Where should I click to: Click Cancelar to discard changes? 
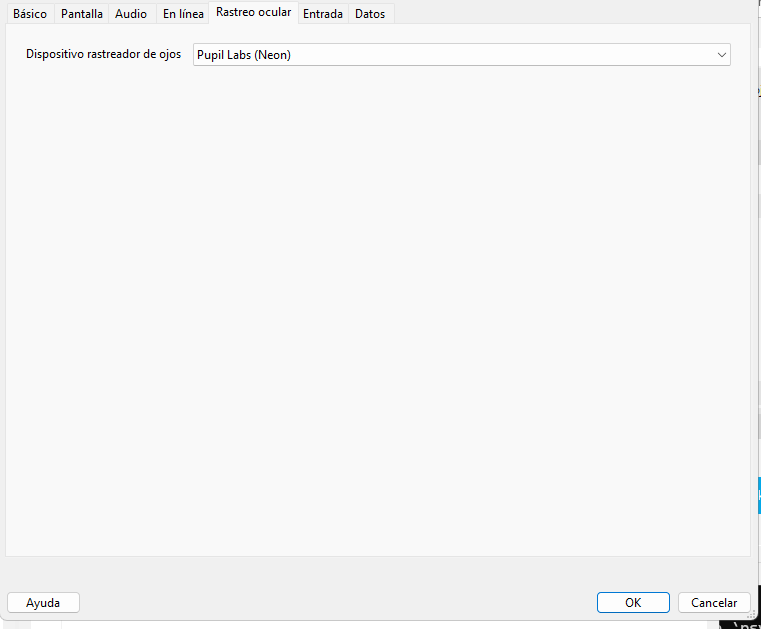(714, 603)
